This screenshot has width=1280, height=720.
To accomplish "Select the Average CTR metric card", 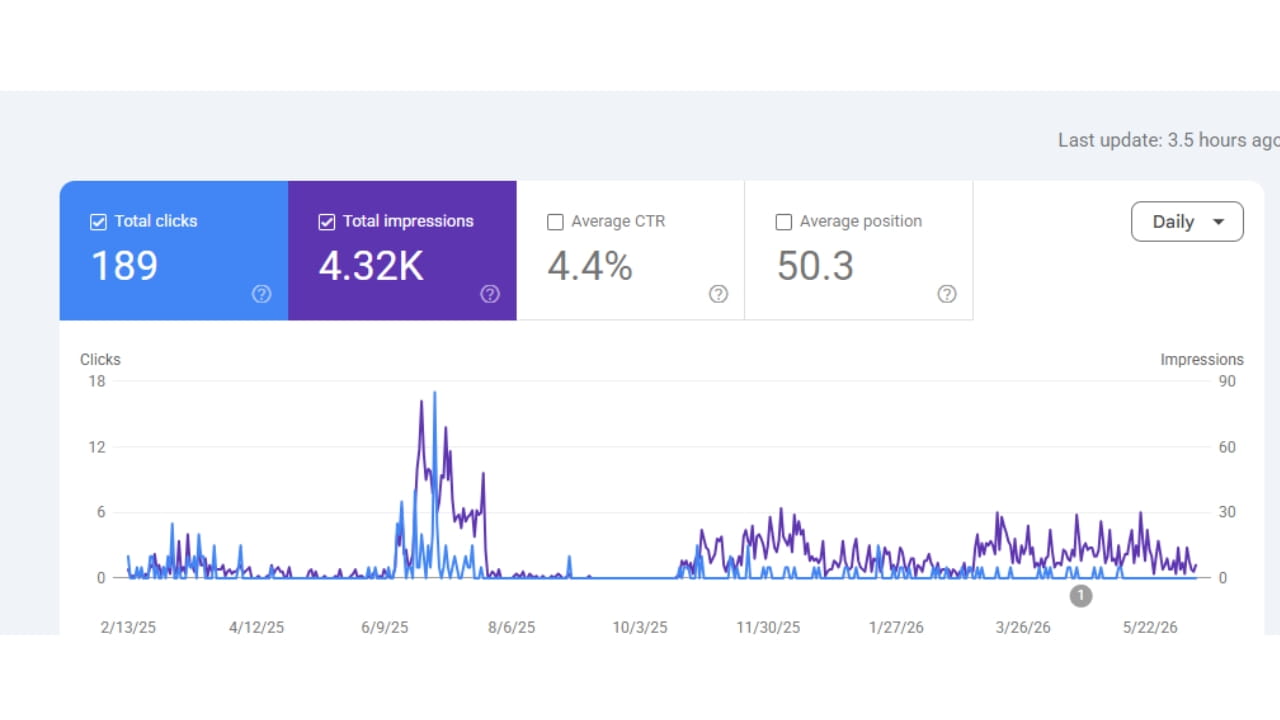I will point(630,251).
